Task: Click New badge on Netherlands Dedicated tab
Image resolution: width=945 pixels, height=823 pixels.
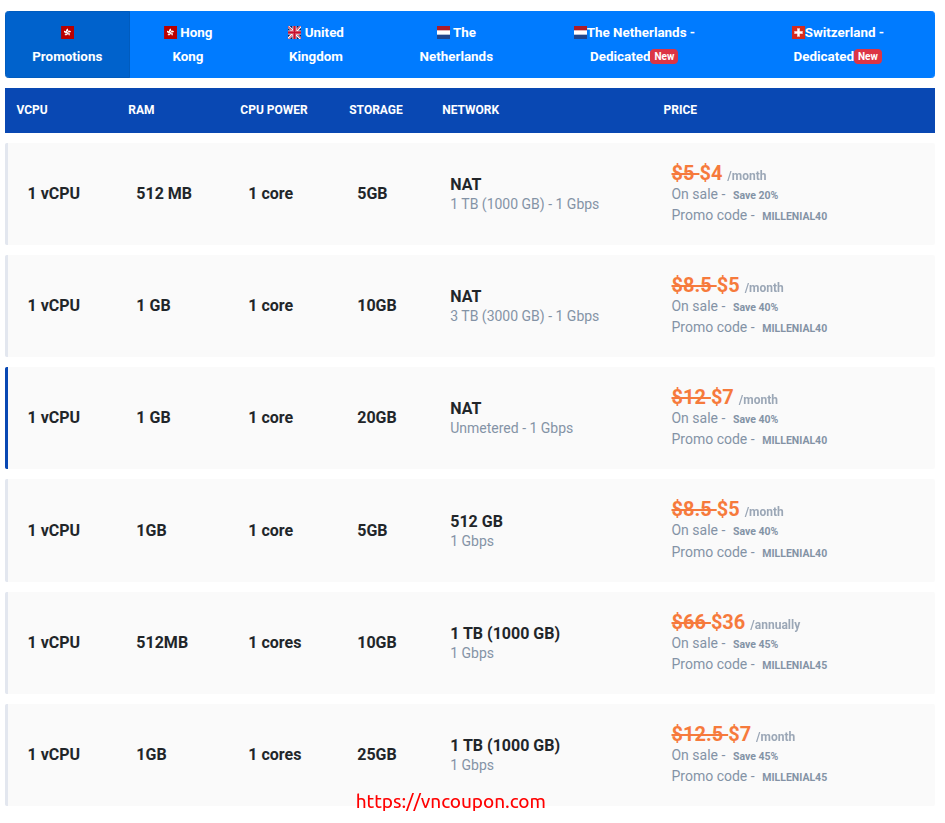Action: point(664,57)
